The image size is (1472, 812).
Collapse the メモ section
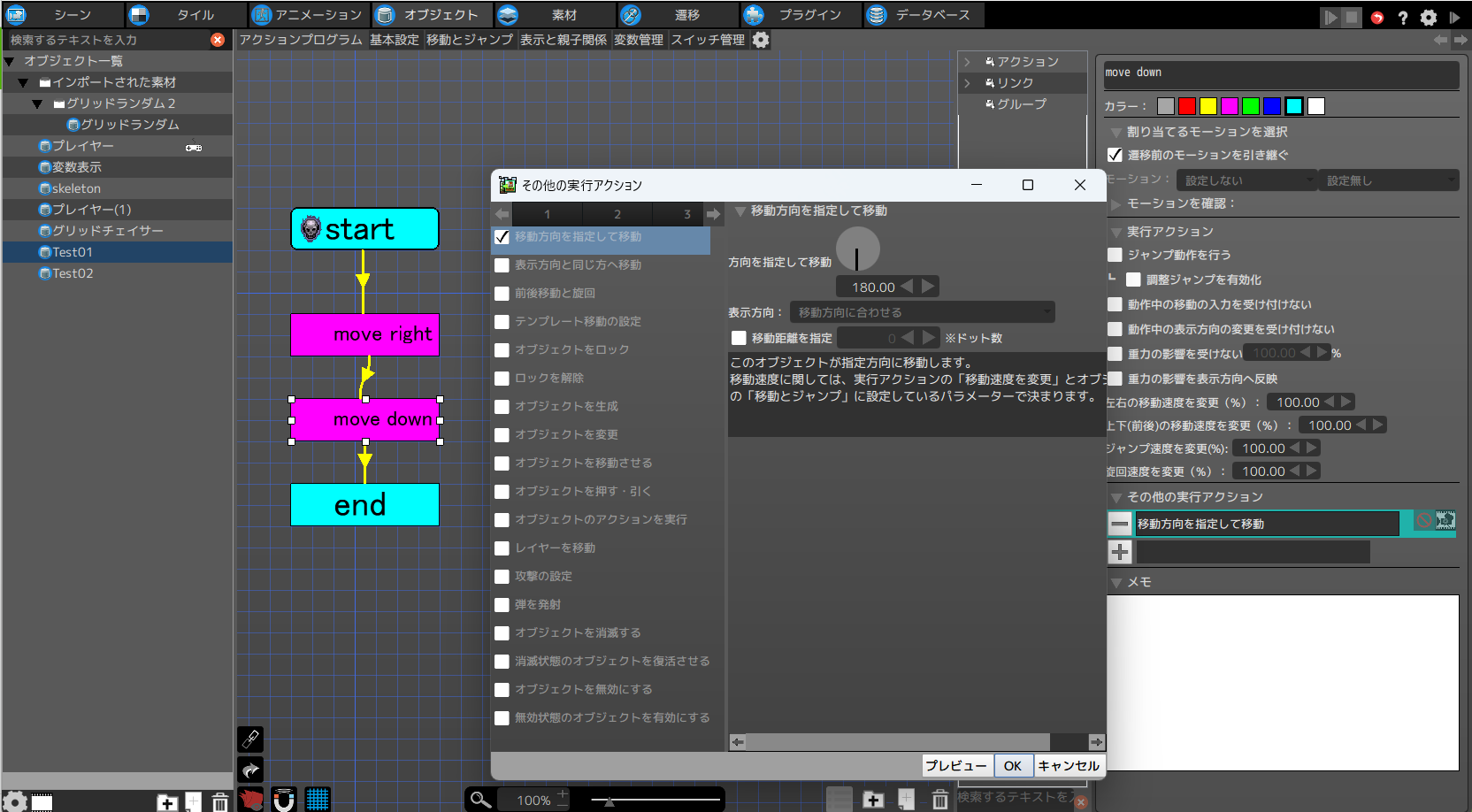coord(1116,583)
